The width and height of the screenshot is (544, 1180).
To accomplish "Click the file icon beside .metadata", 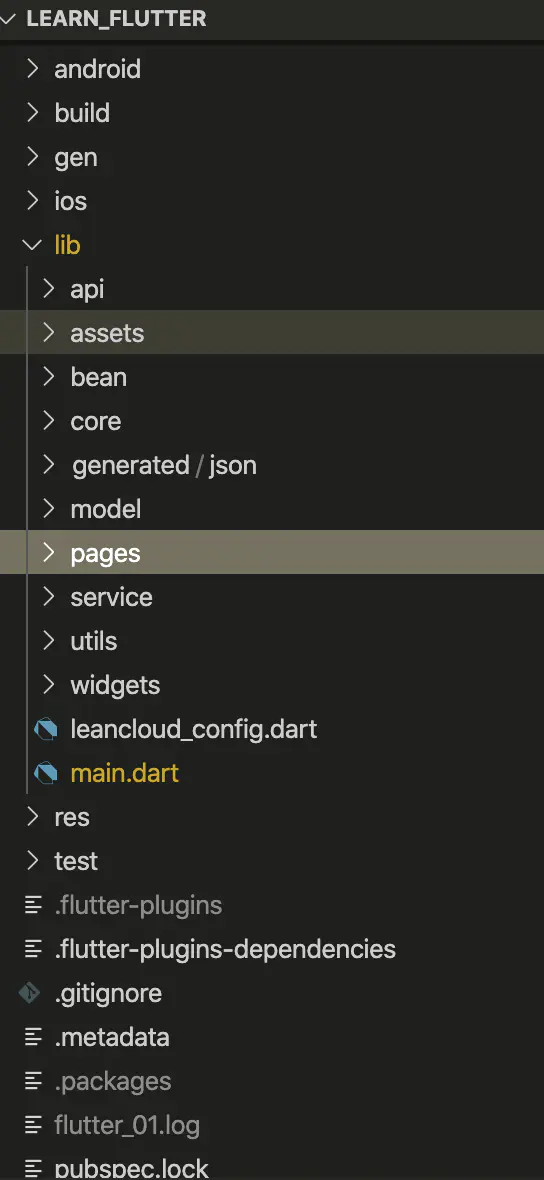I will tap(32, 1038).
